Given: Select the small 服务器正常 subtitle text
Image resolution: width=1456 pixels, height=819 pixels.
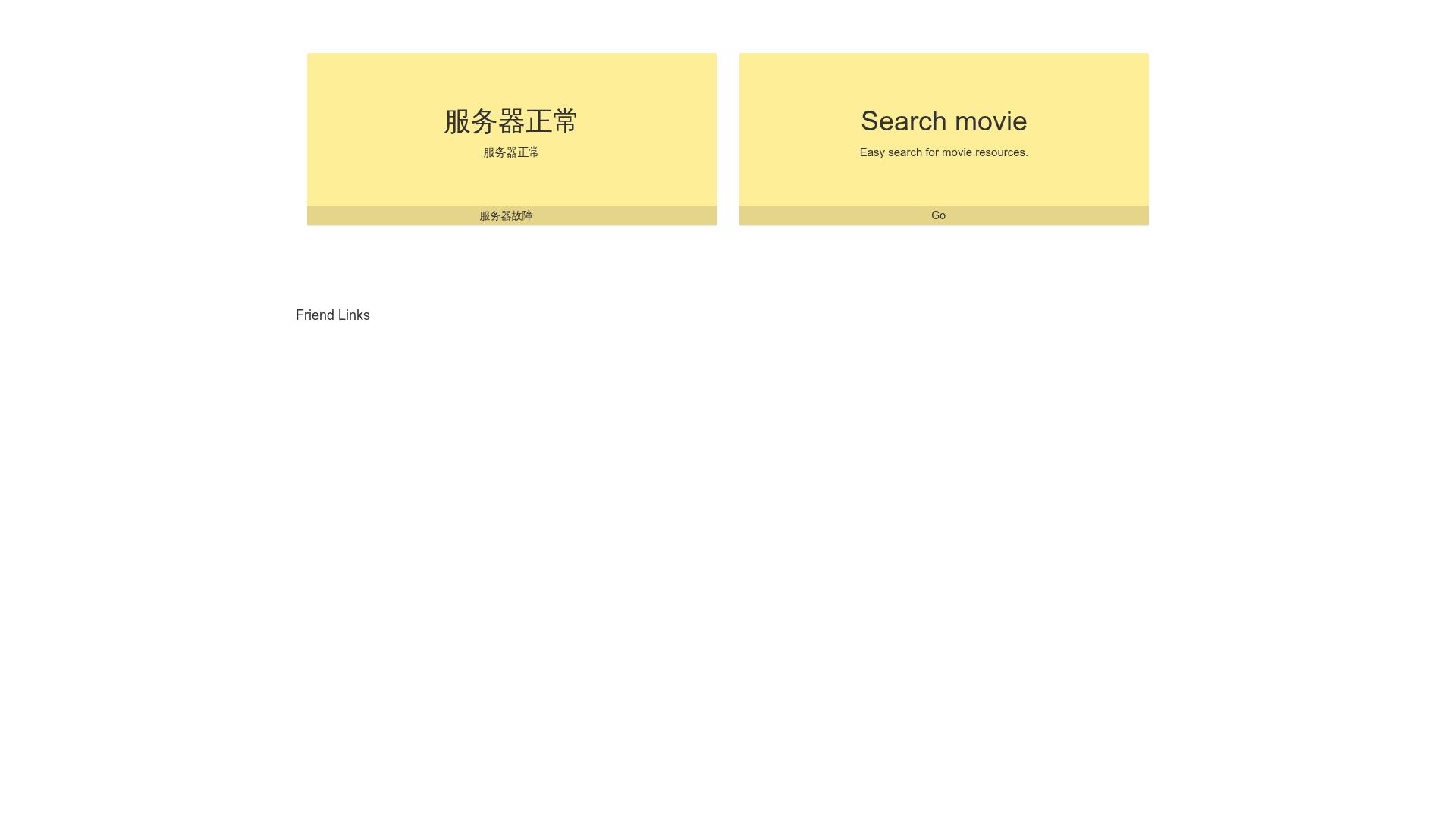Looking at the screenshot, I should [x=511, y=152].
